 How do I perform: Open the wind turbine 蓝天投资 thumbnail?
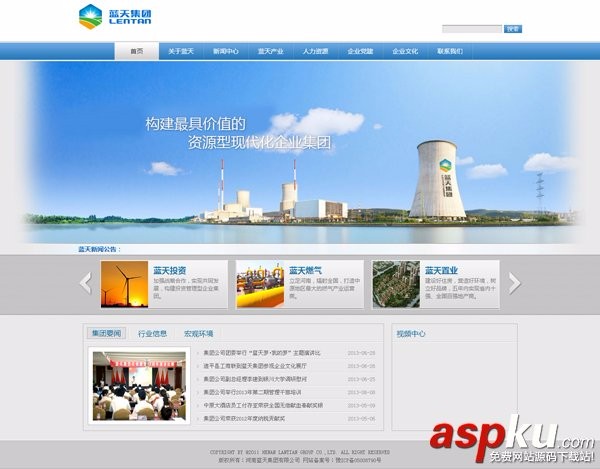124,284
